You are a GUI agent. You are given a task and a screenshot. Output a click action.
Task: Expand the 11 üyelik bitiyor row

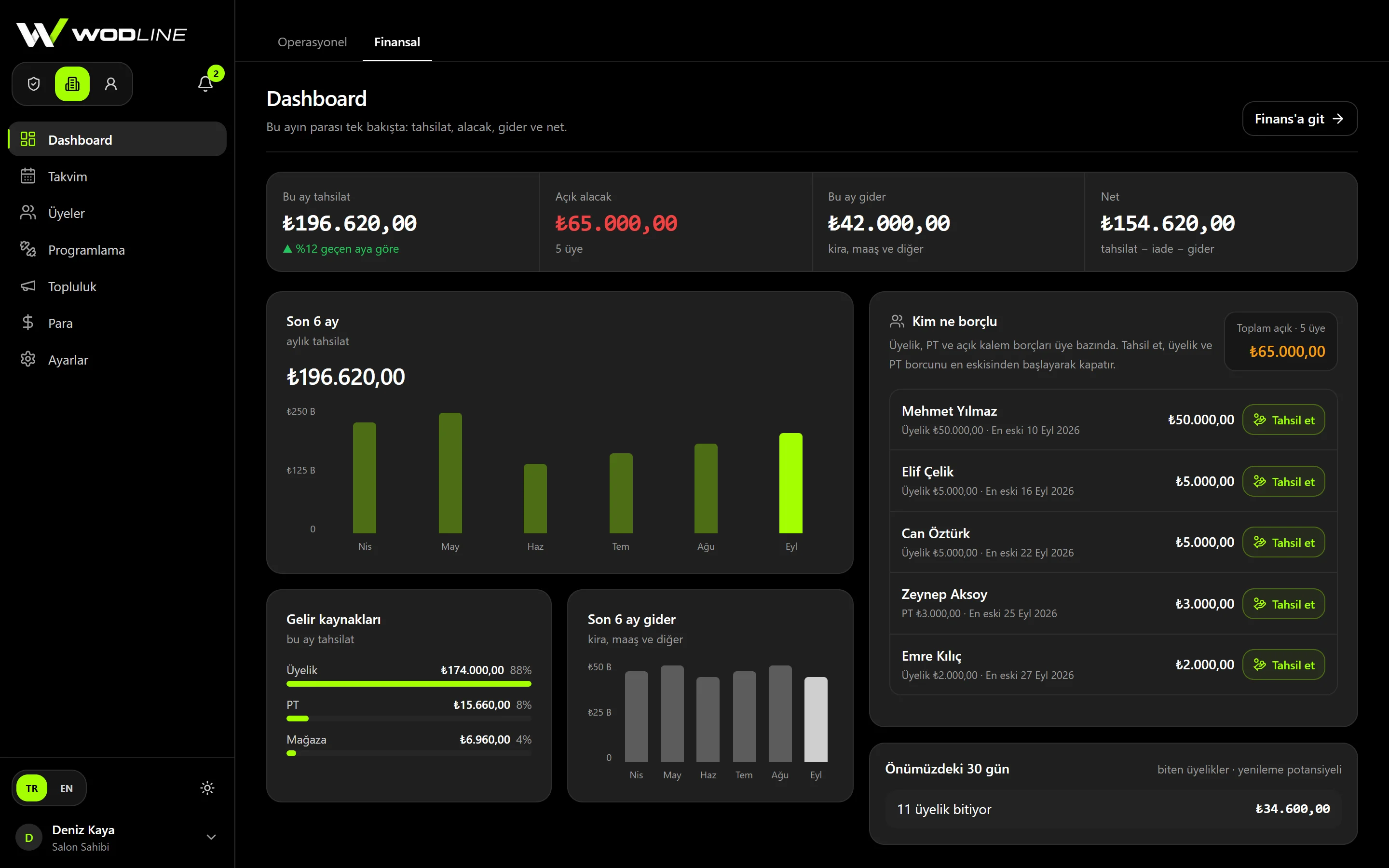pyautogui.click(x=1113, y=809)
